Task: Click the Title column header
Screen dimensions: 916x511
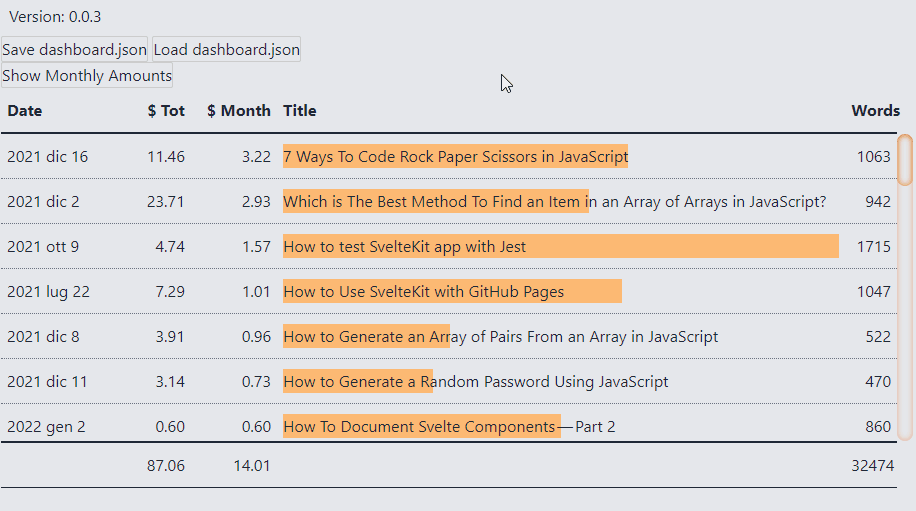Action: point(300,111)
